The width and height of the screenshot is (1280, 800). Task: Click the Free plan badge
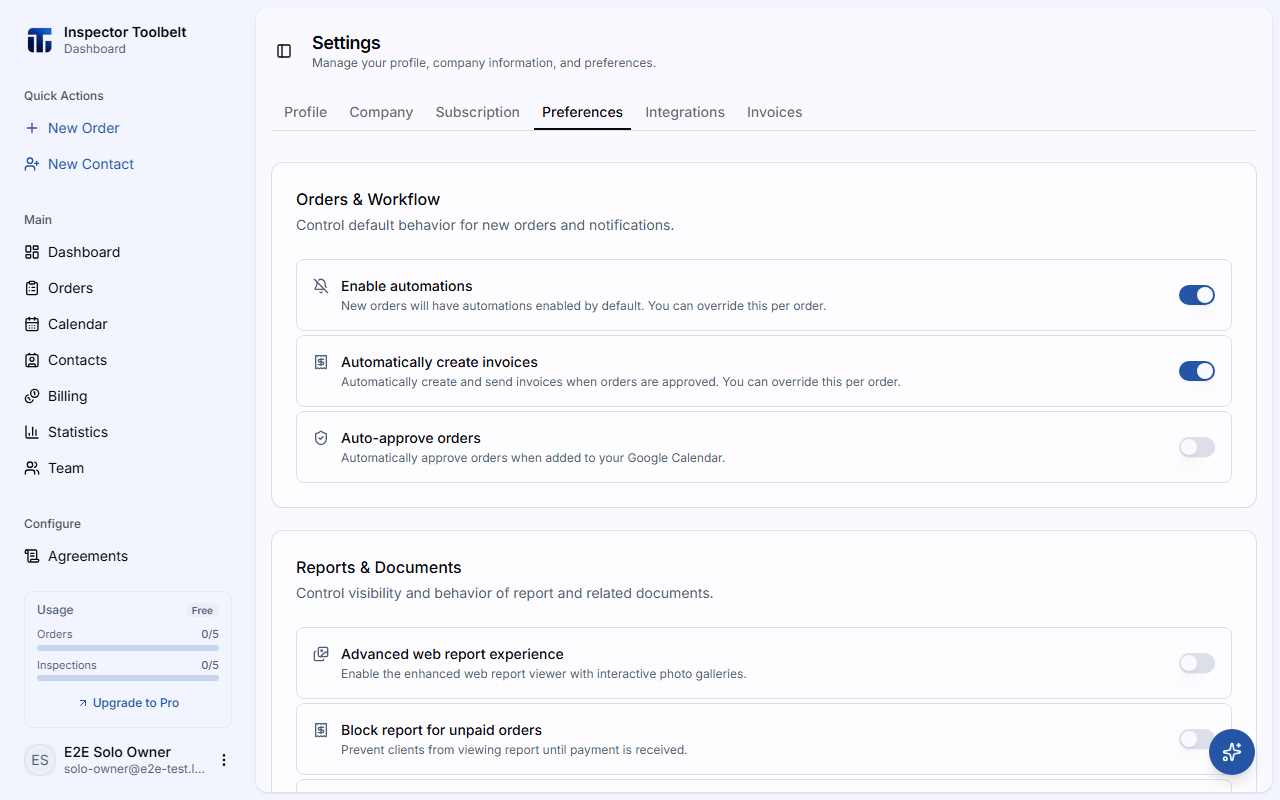point(202,610)
